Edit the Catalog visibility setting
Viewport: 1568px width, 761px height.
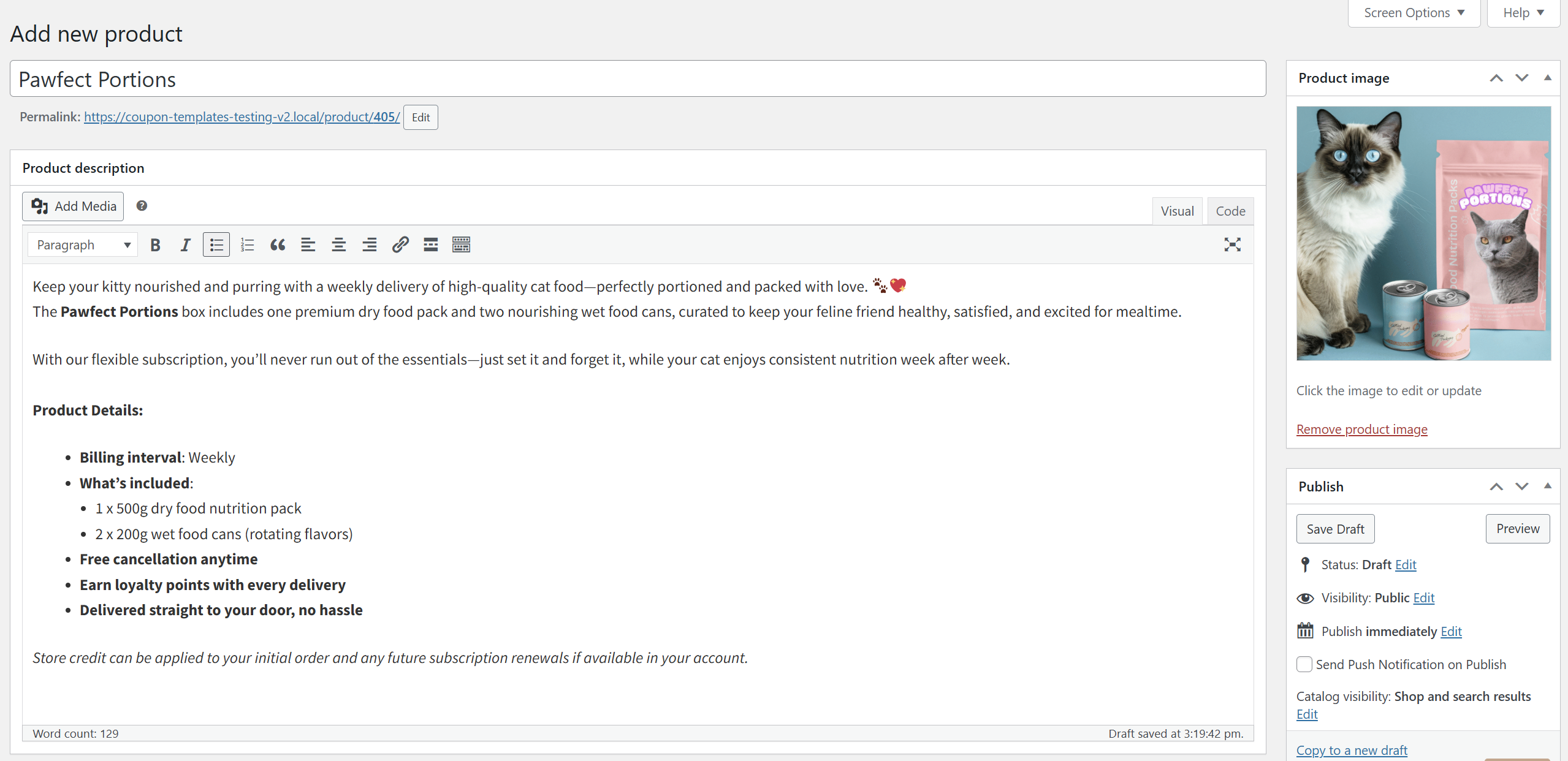click(1307, 714)
